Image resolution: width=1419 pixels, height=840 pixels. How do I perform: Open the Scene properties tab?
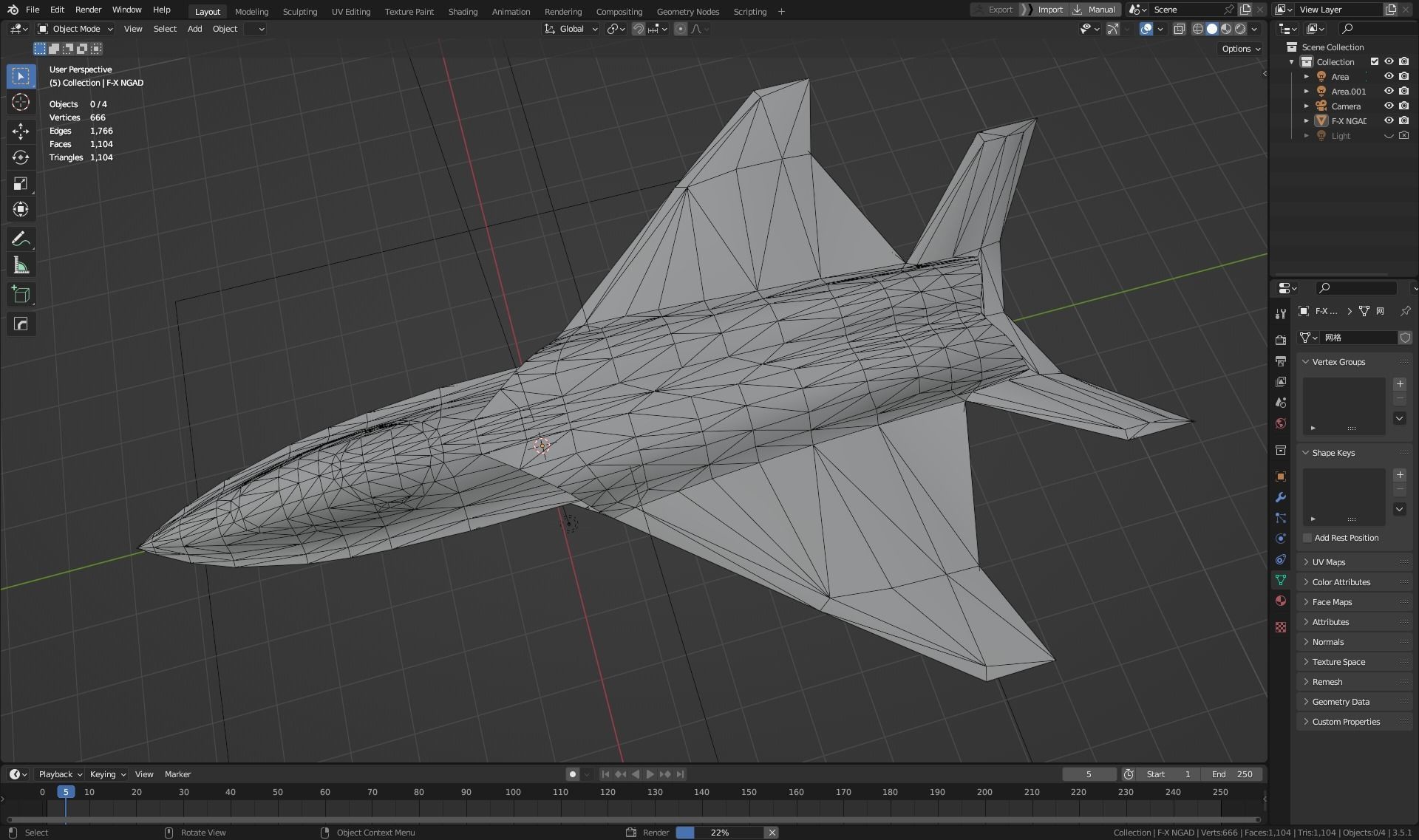pyautogui.click(x=1281, y=403)
